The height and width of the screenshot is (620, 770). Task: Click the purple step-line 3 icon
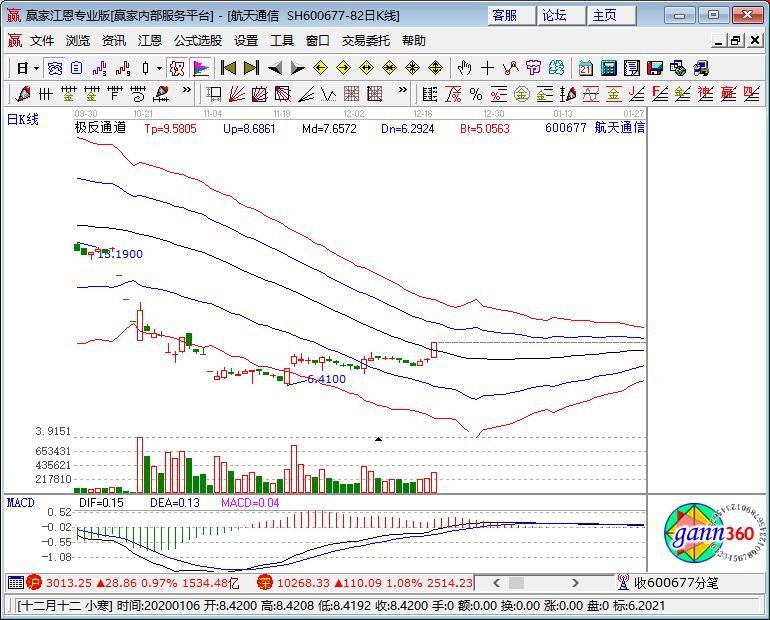[x=100, y=68]
